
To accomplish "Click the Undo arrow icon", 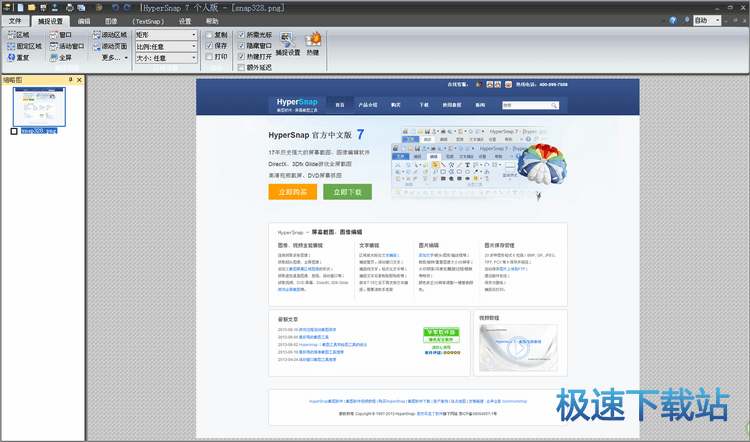I will [115, 7].
